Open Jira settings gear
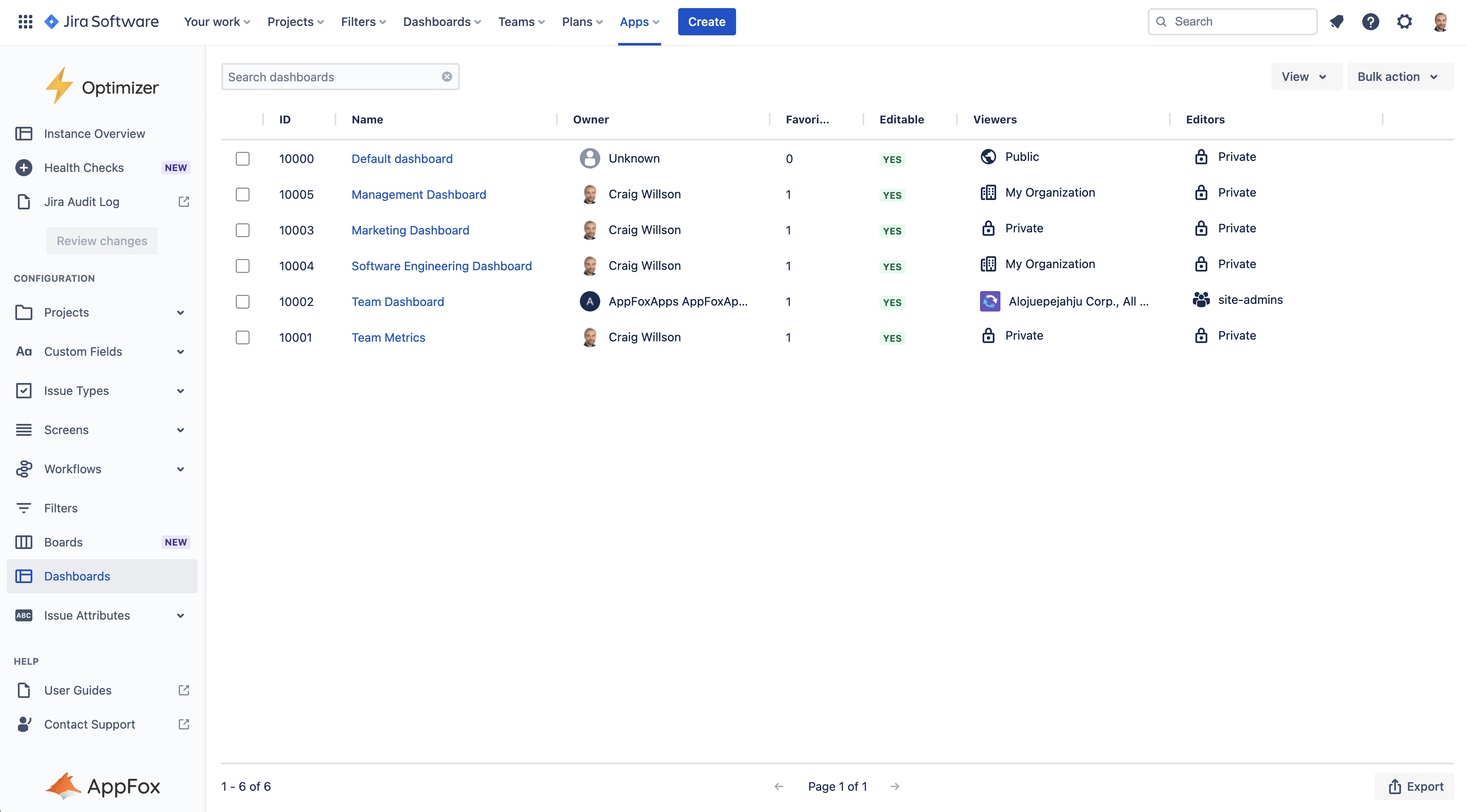Screen dimensions: 1467x812 pos(1404,21)
